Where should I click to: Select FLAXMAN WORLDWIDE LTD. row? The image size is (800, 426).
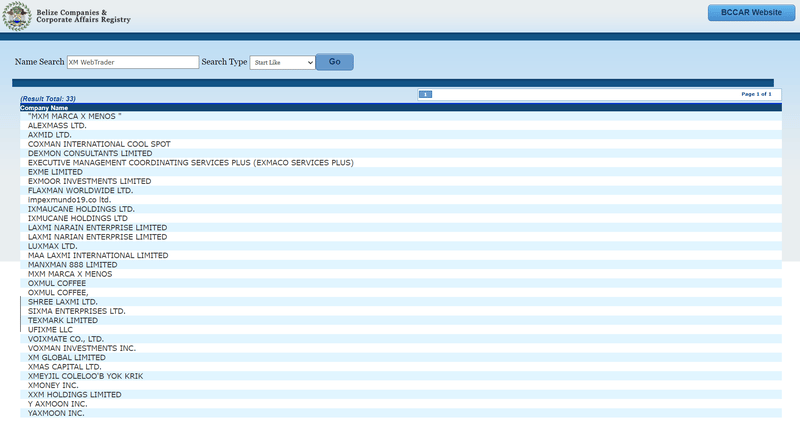pos(401,190)
